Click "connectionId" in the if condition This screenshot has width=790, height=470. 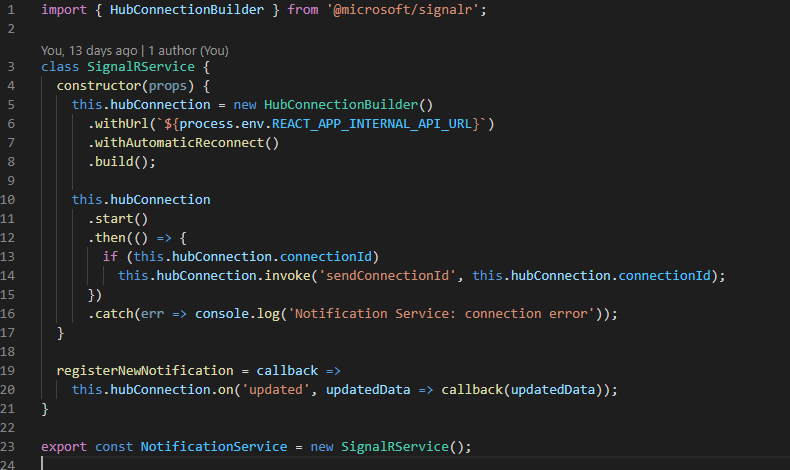325,257
